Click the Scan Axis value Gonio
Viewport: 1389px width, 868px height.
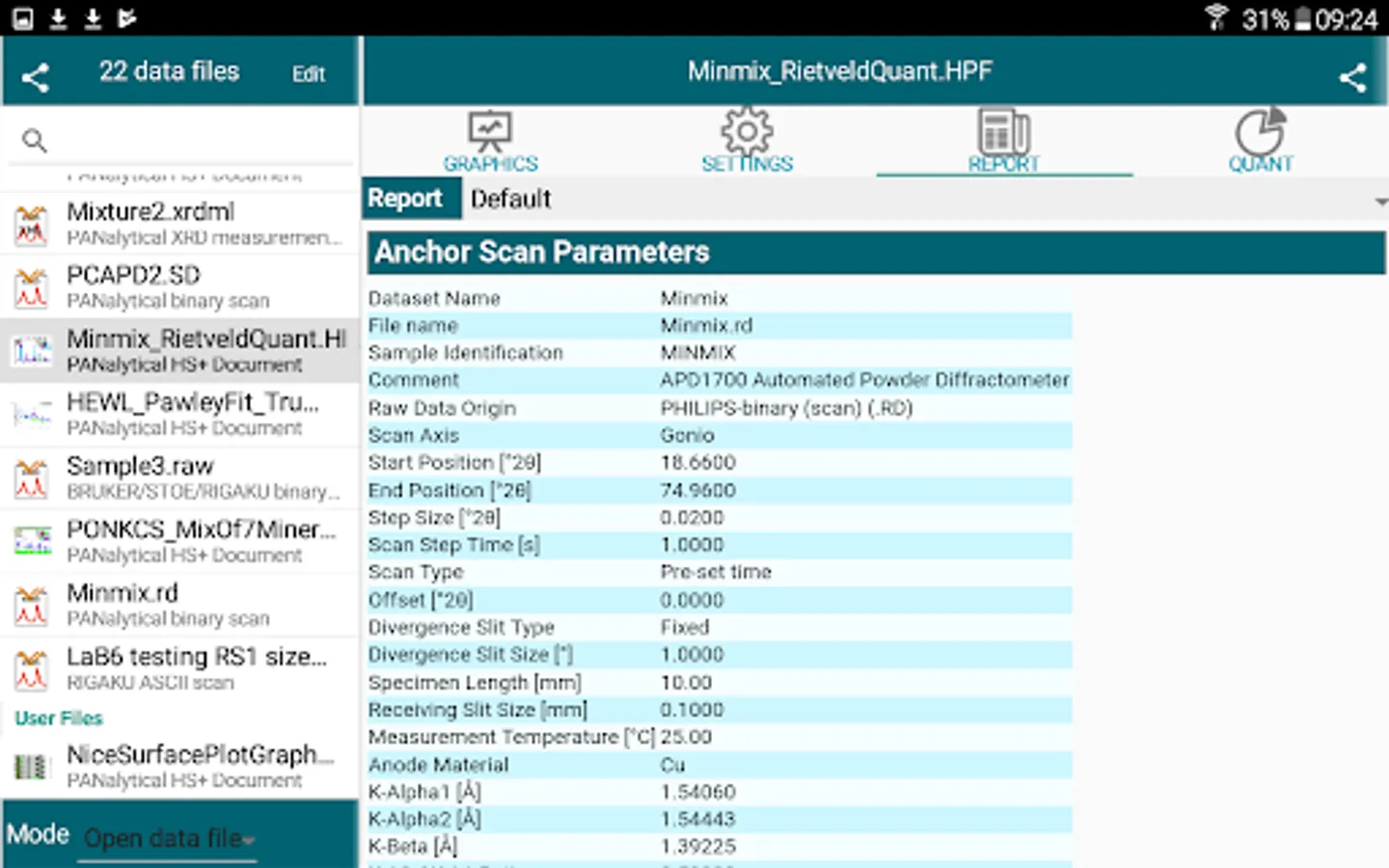tap(687, 436)
